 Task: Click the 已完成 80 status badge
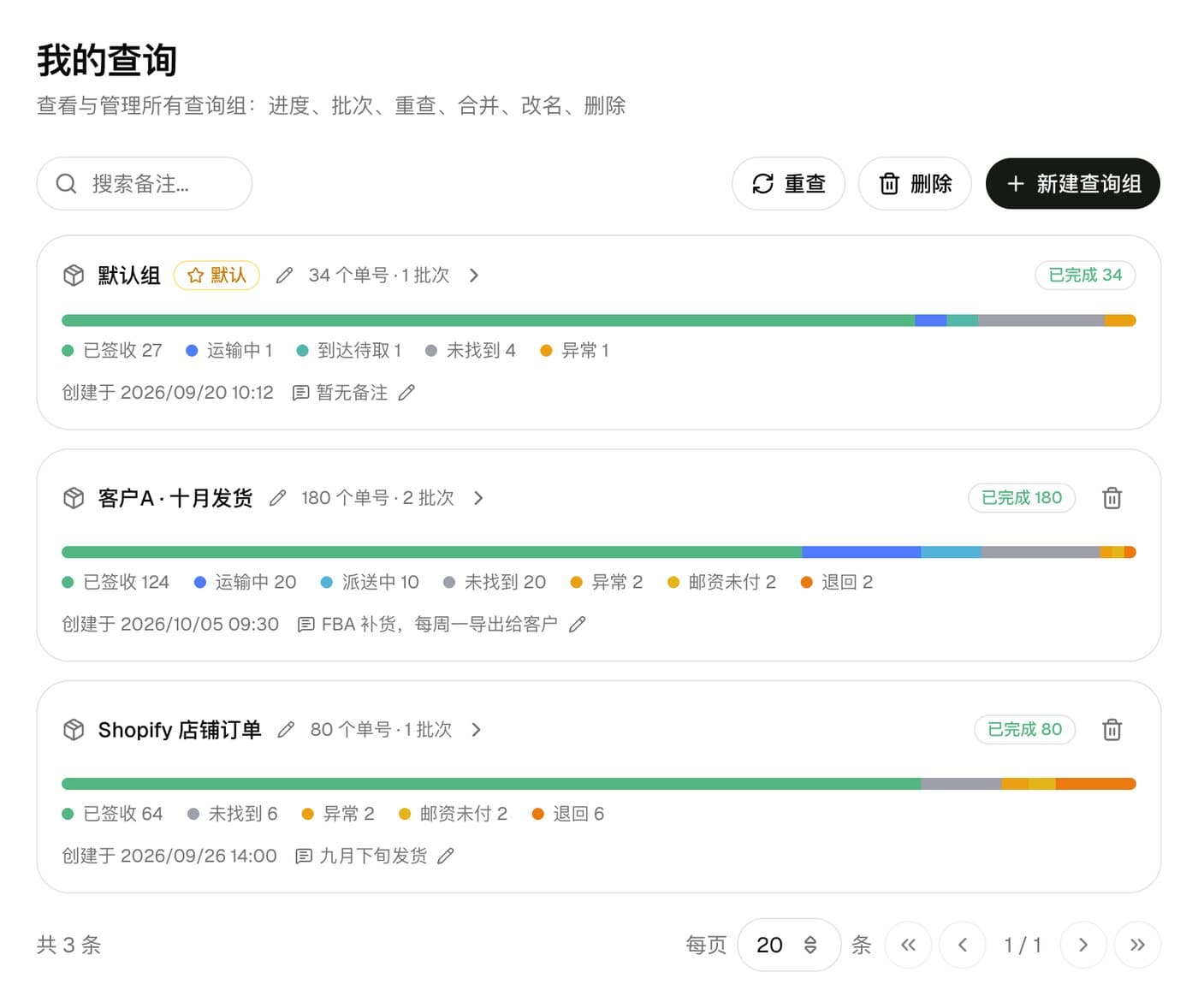pyautogui.click(x=1025, y=730)
